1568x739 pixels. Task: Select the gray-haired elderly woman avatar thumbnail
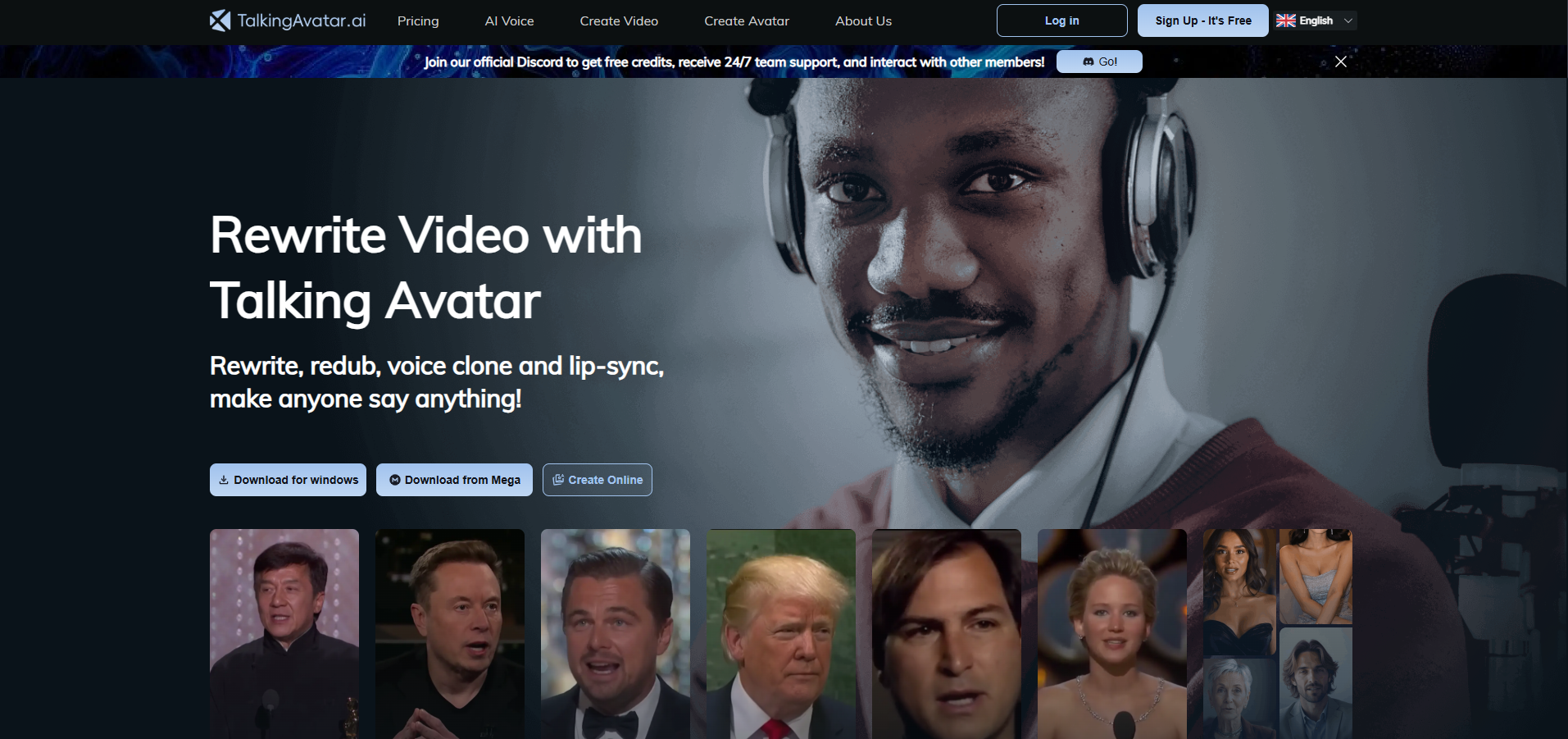coord(1238,697)
